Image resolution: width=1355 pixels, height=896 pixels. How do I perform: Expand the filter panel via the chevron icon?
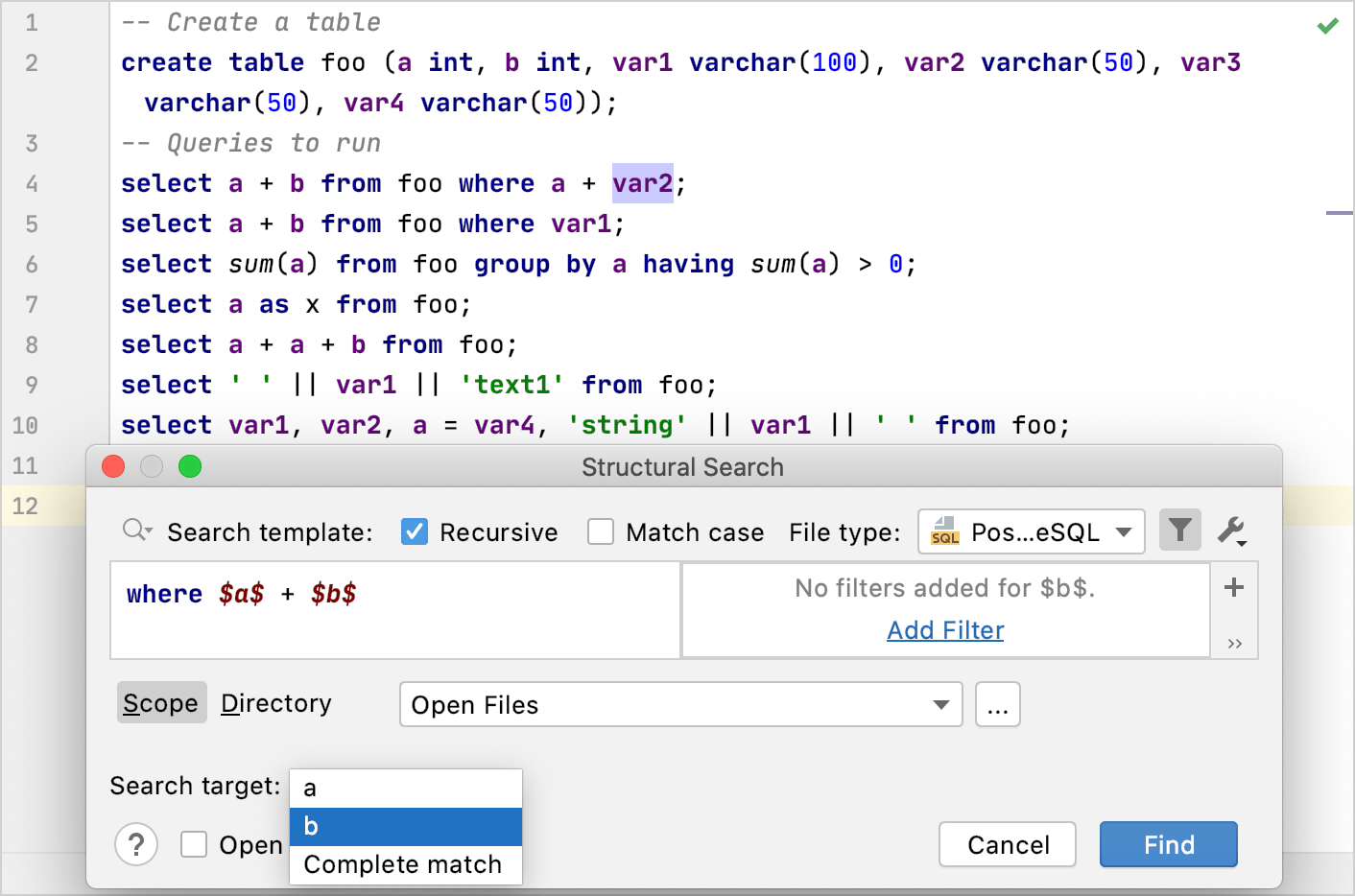tap(1234, 644)
